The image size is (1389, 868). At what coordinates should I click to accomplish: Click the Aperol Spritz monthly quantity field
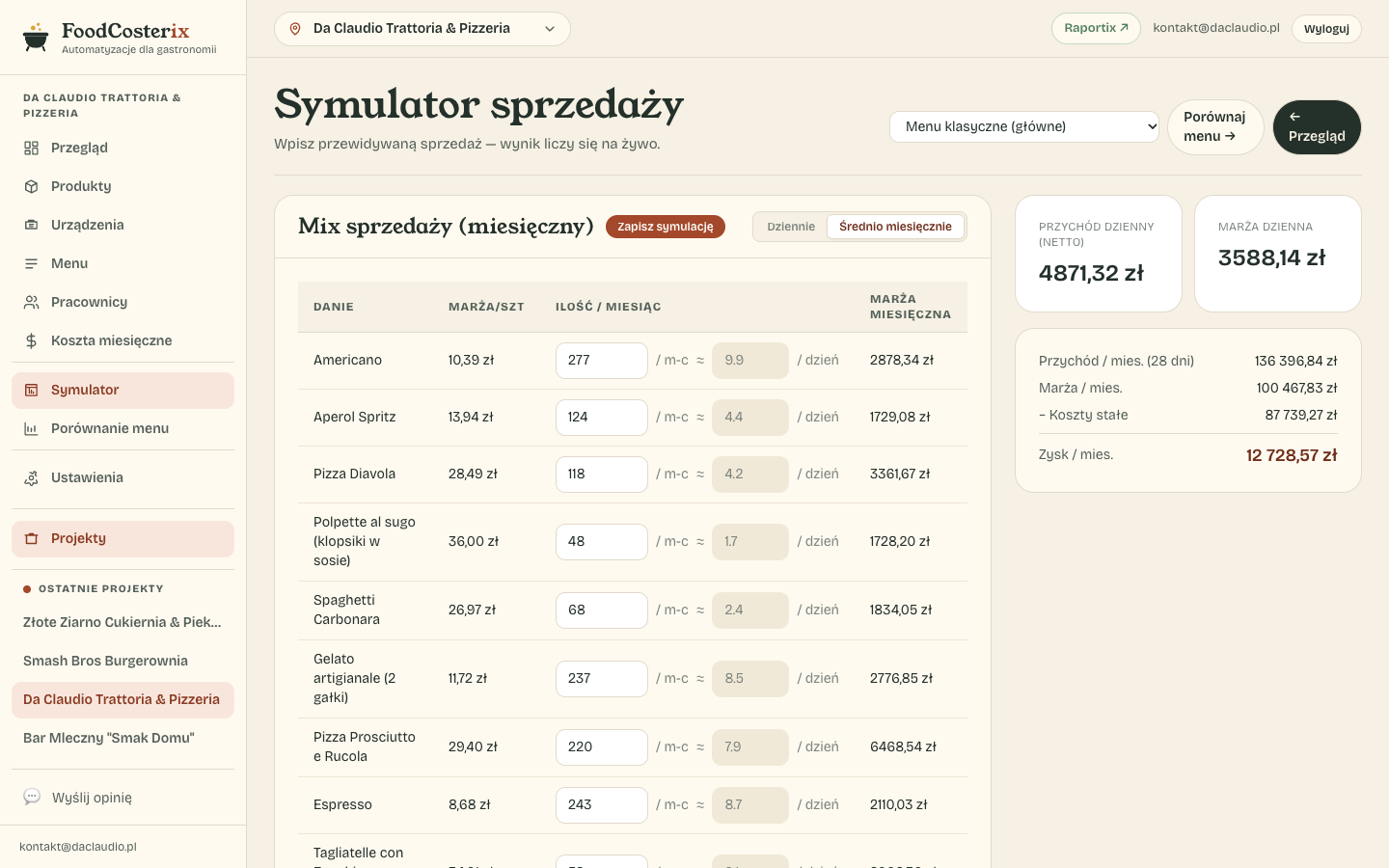tap(602, 418)
